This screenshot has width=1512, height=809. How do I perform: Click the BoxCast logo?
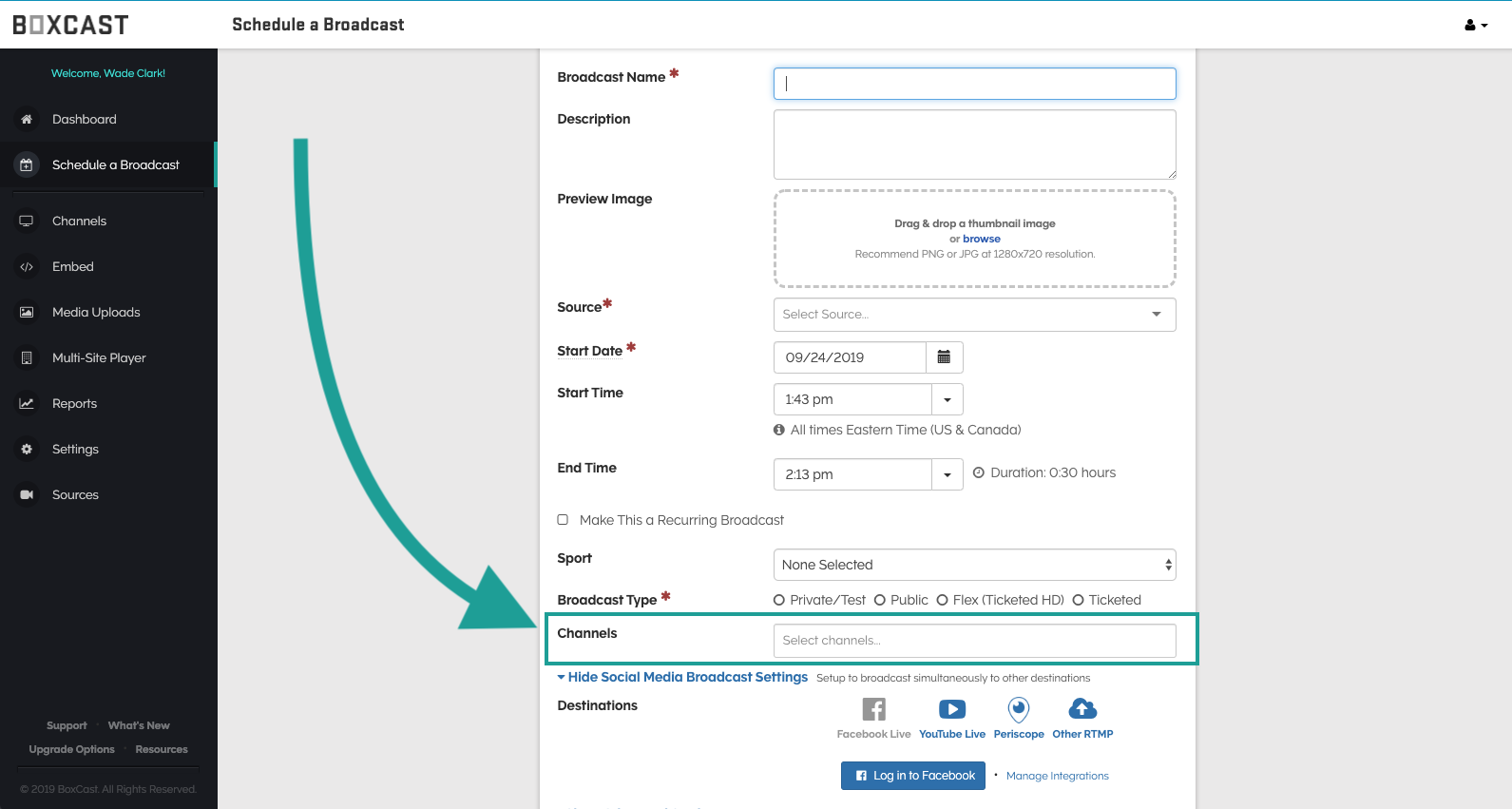point(70,26)
